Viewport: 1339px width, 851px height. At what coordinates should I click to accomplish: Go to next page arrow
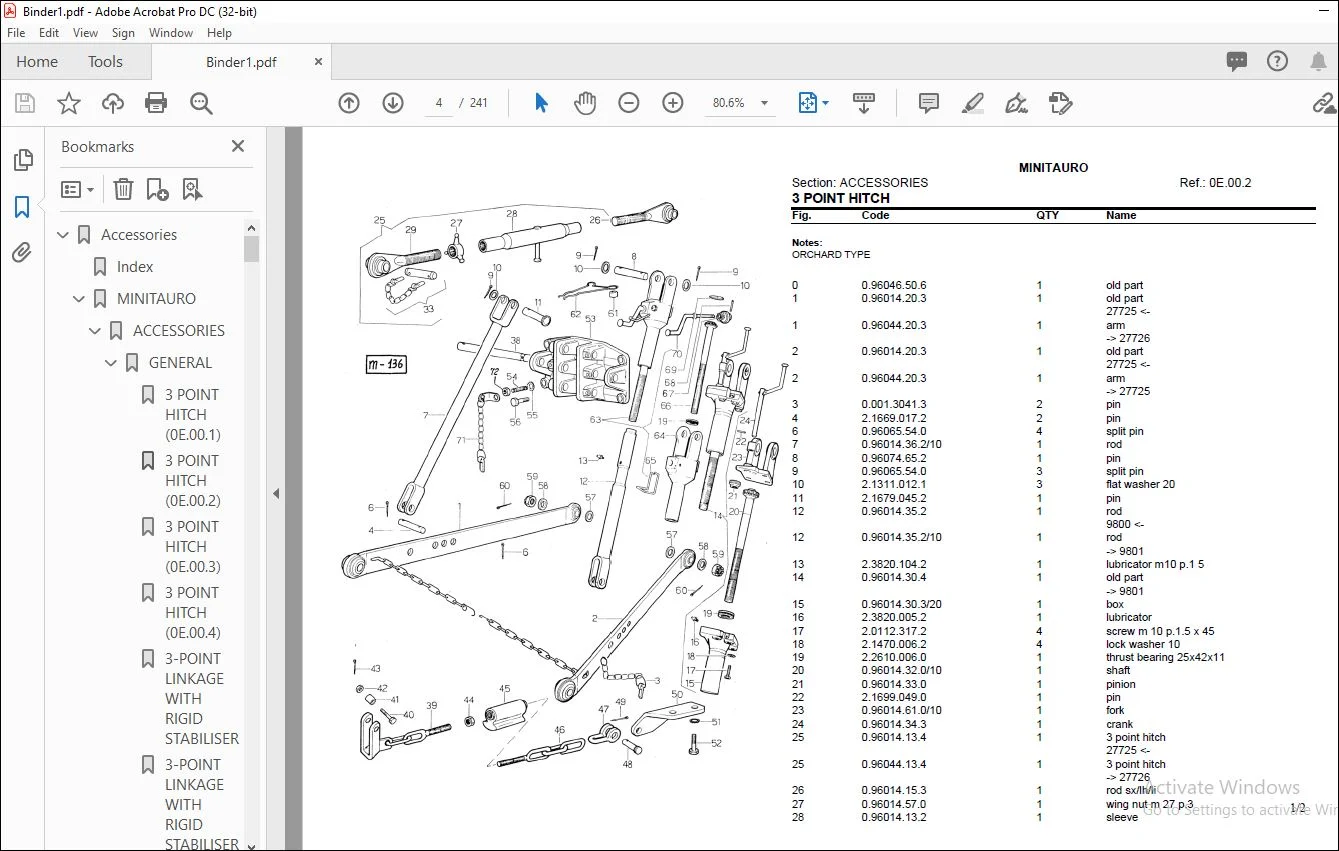393,103
